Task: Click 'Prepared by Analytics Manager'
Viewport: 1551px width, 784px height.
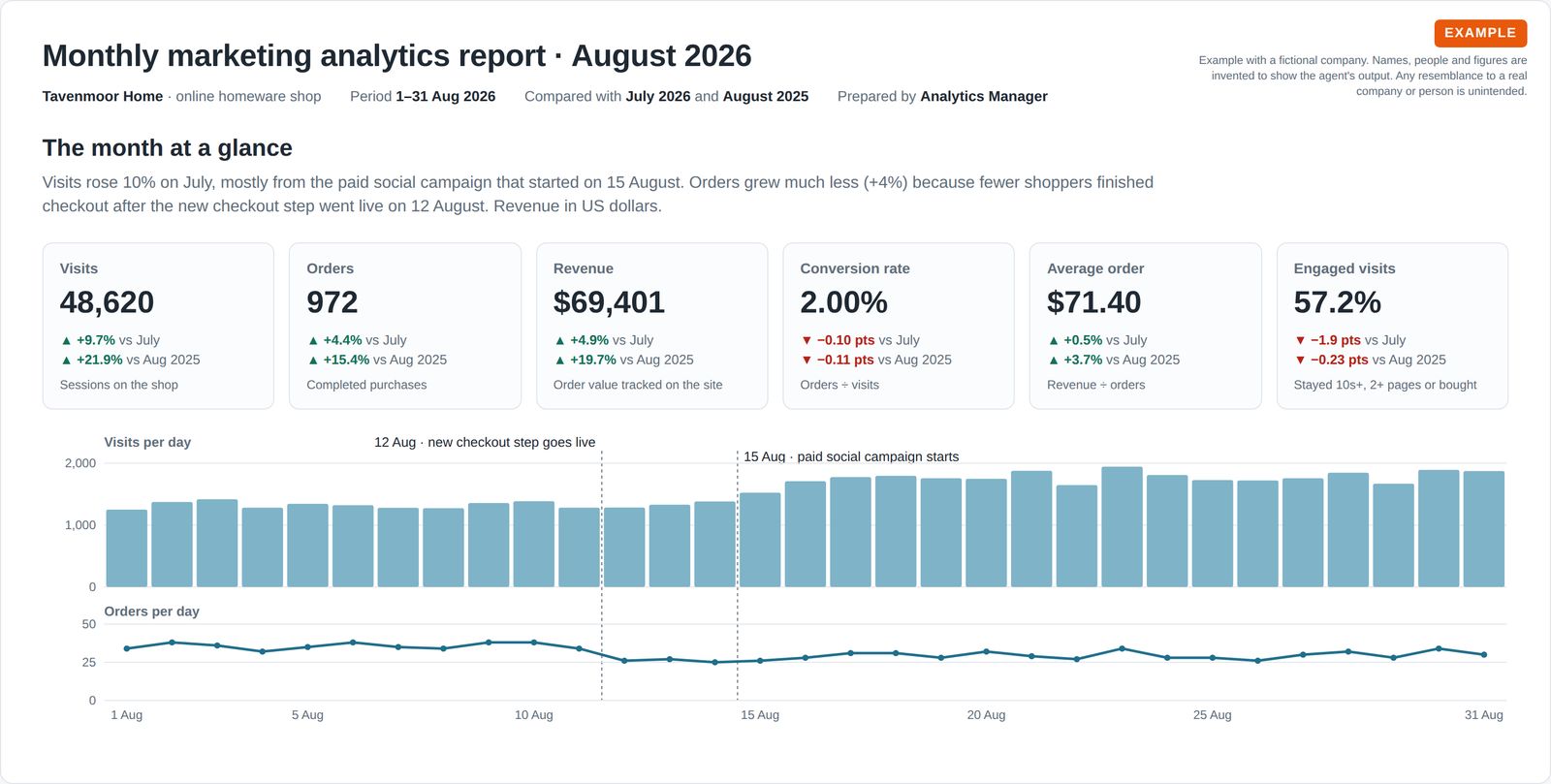Action: click(x=942, y=96)
